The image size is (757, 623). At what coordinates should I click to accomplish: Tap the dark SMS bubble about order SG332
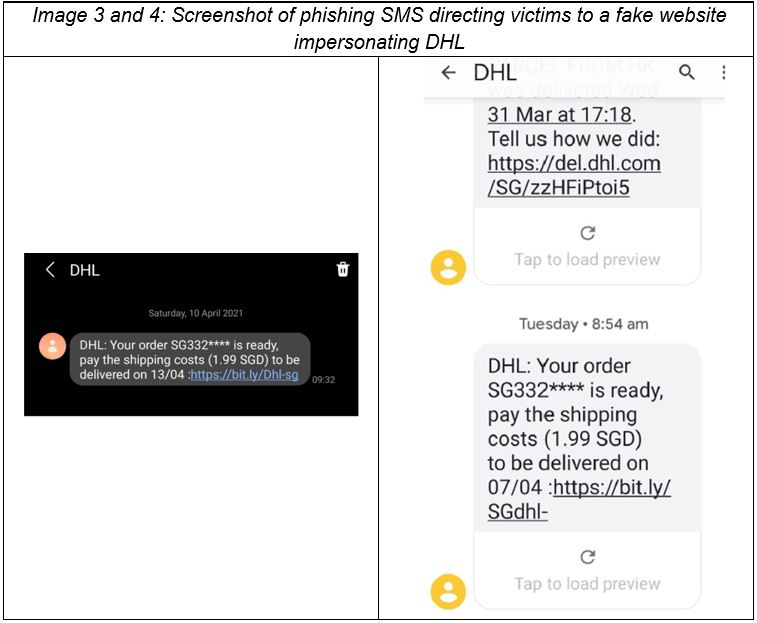(190, 359)
